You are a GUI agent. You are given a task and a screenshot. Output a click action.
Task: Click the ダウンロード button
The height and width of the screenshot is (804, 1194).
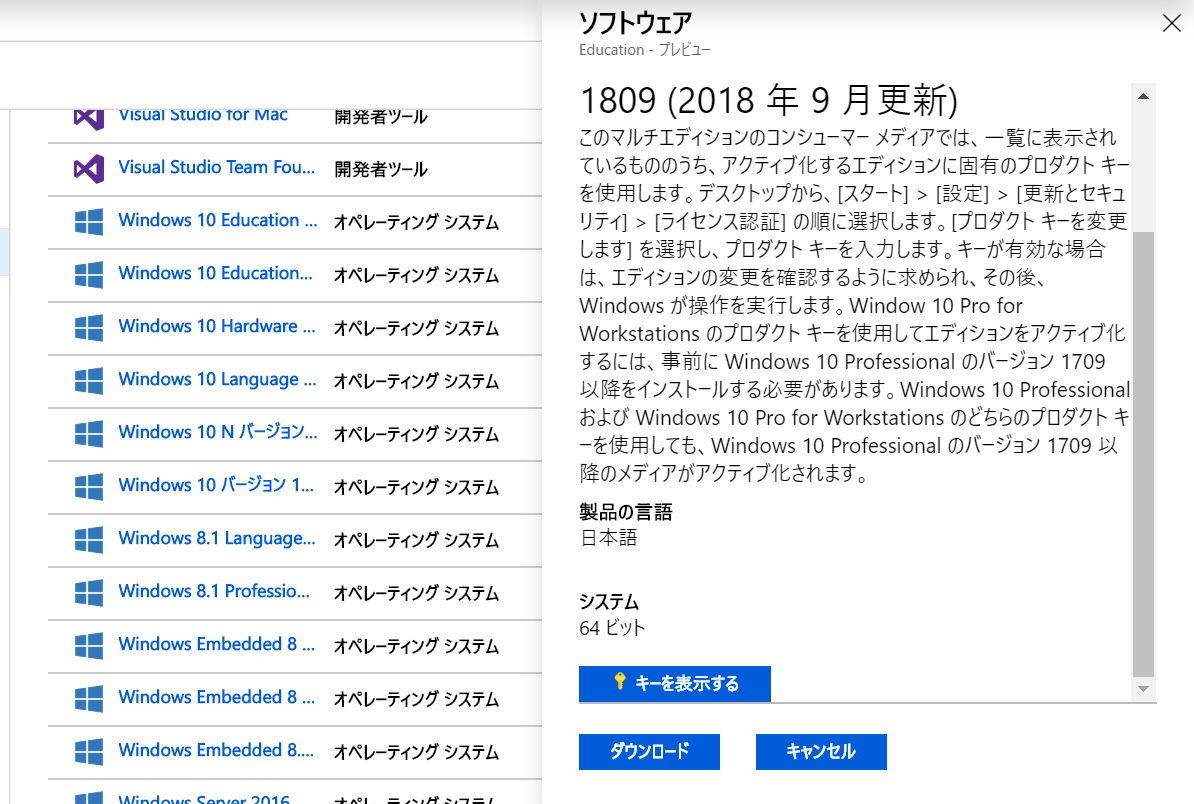(x=649, y=752)
